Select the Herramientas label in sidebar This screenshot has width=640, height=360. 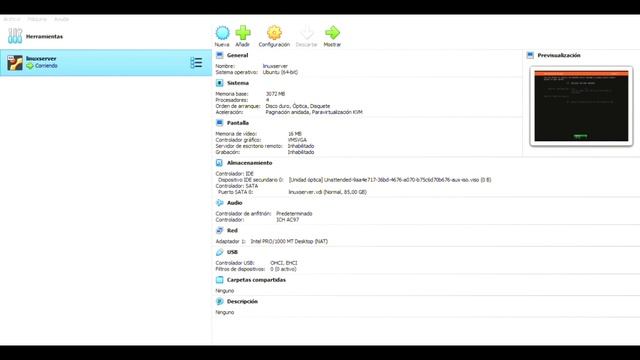click(44, 36)
